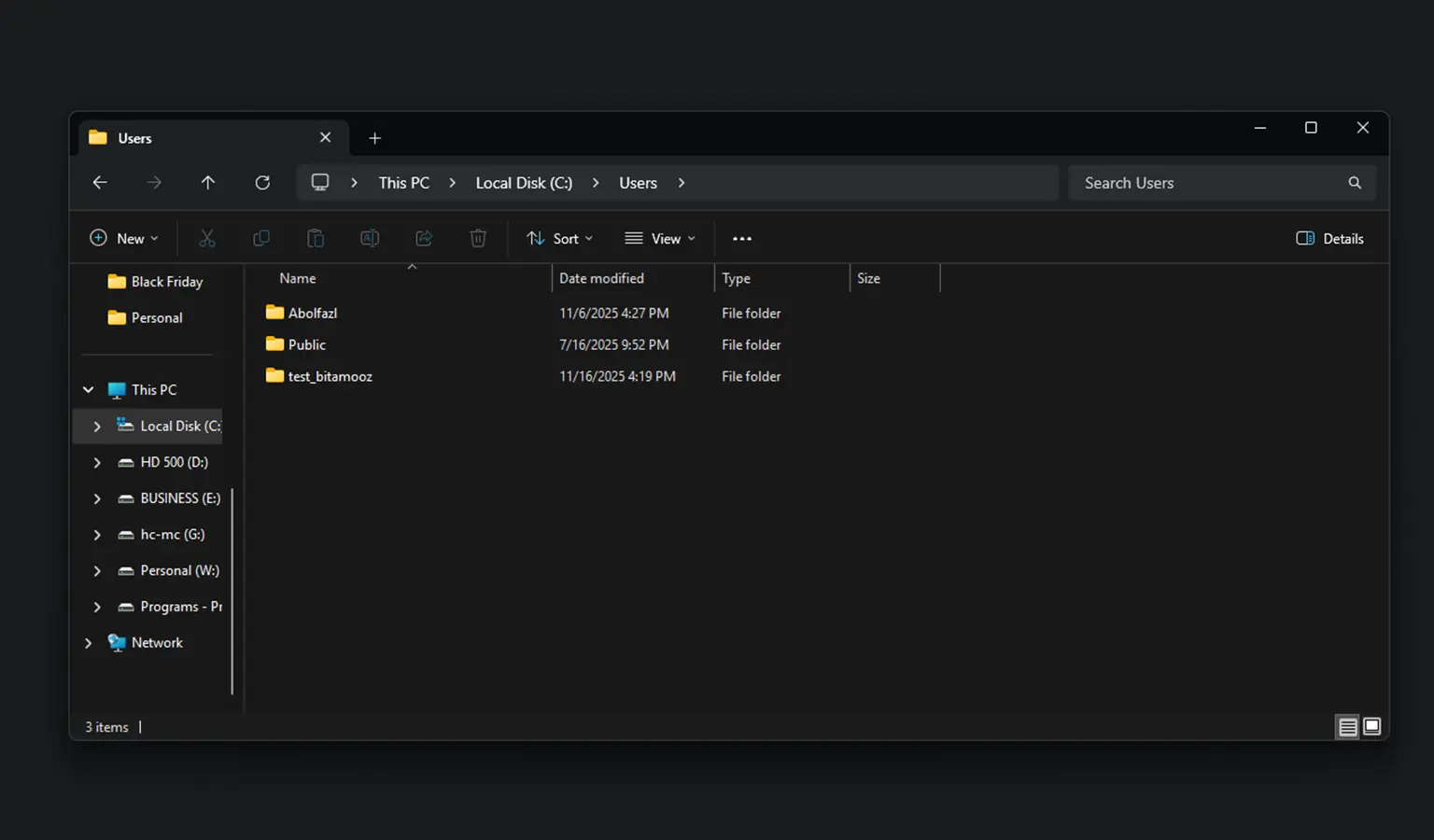Click the Paste clipboard icon
Image resolution: width=1434 pixels, height=840 pixels.
tap(316, 239)
